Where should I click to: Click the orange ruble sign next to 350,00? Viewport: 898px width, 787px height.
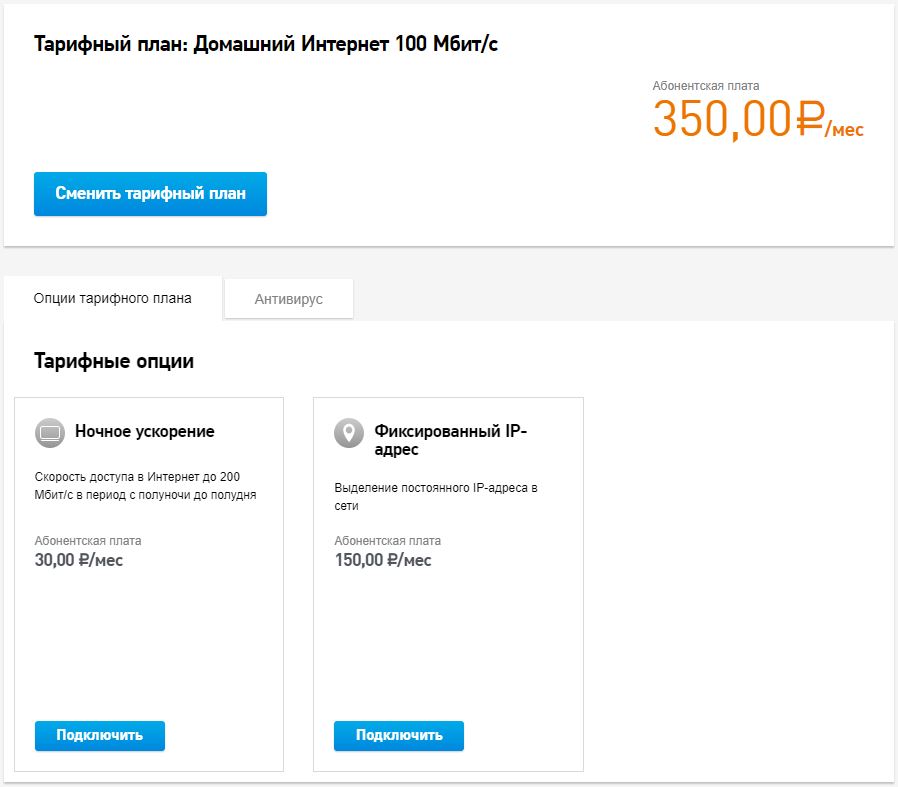click(810, 117)
